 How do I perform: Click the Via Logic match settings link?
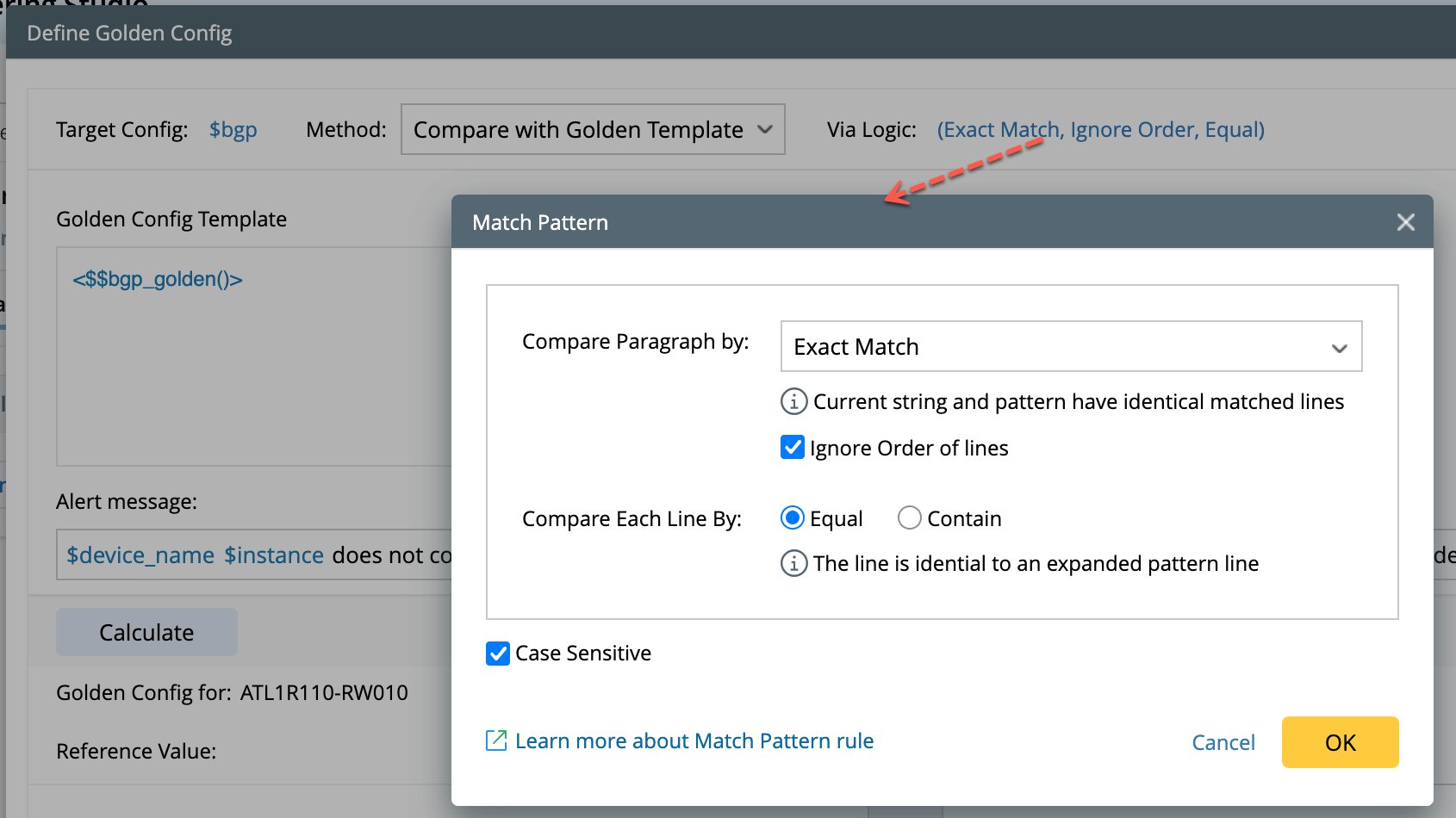[1100, 129]
